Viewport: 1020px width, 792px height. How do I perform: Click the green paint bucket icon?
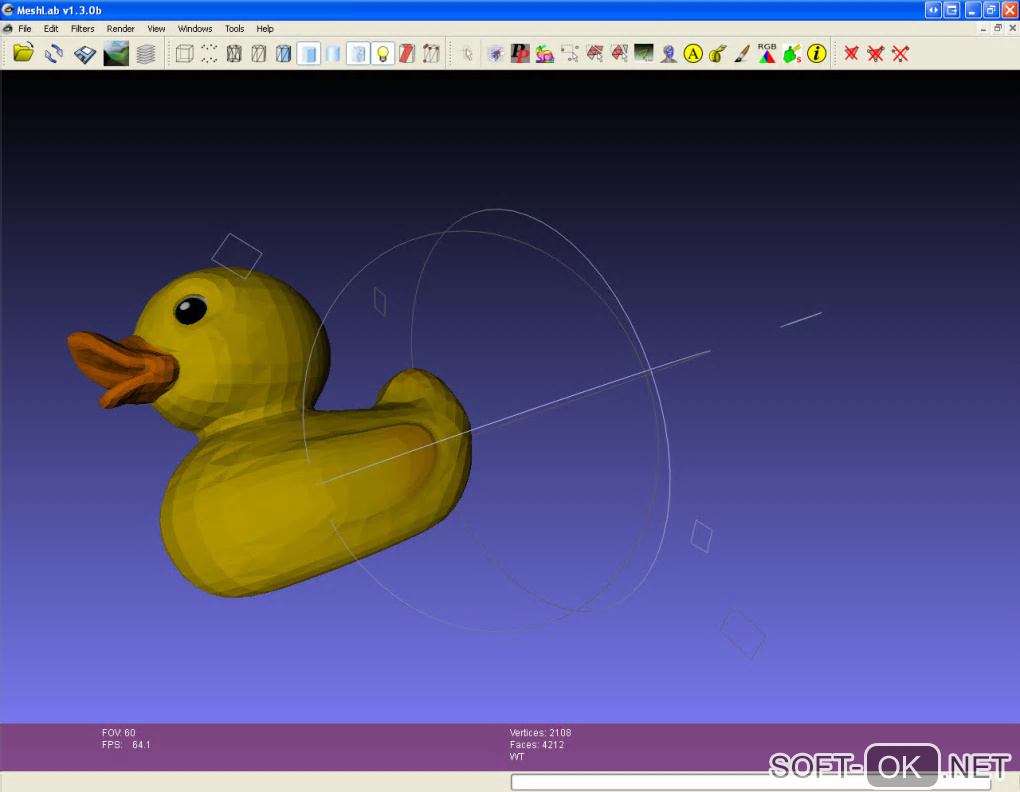click(x=792, y=53)
